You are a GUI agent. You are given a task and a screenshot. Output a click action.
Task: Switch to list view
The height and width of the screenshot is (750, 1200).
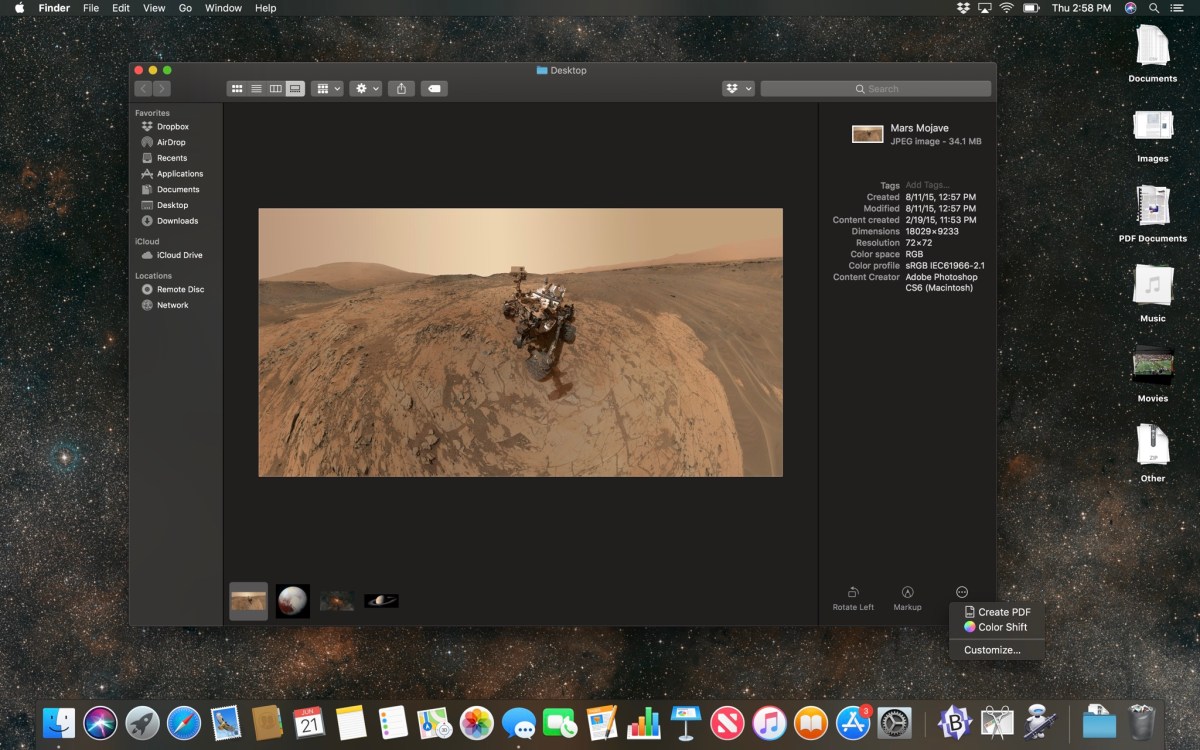click(256, 89)
